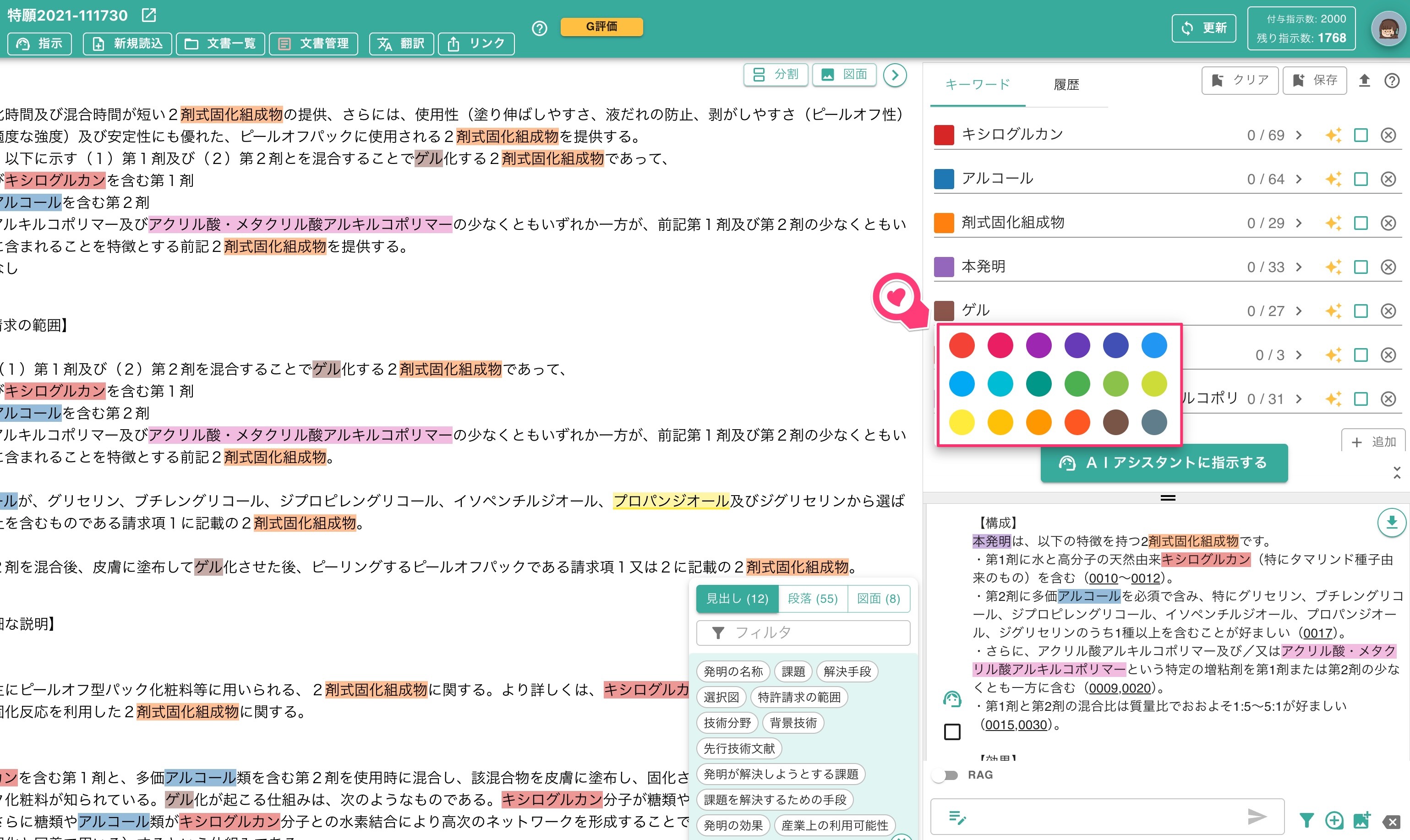Click the 特許請求の範囲 heading chip

(x=798, y=698)
